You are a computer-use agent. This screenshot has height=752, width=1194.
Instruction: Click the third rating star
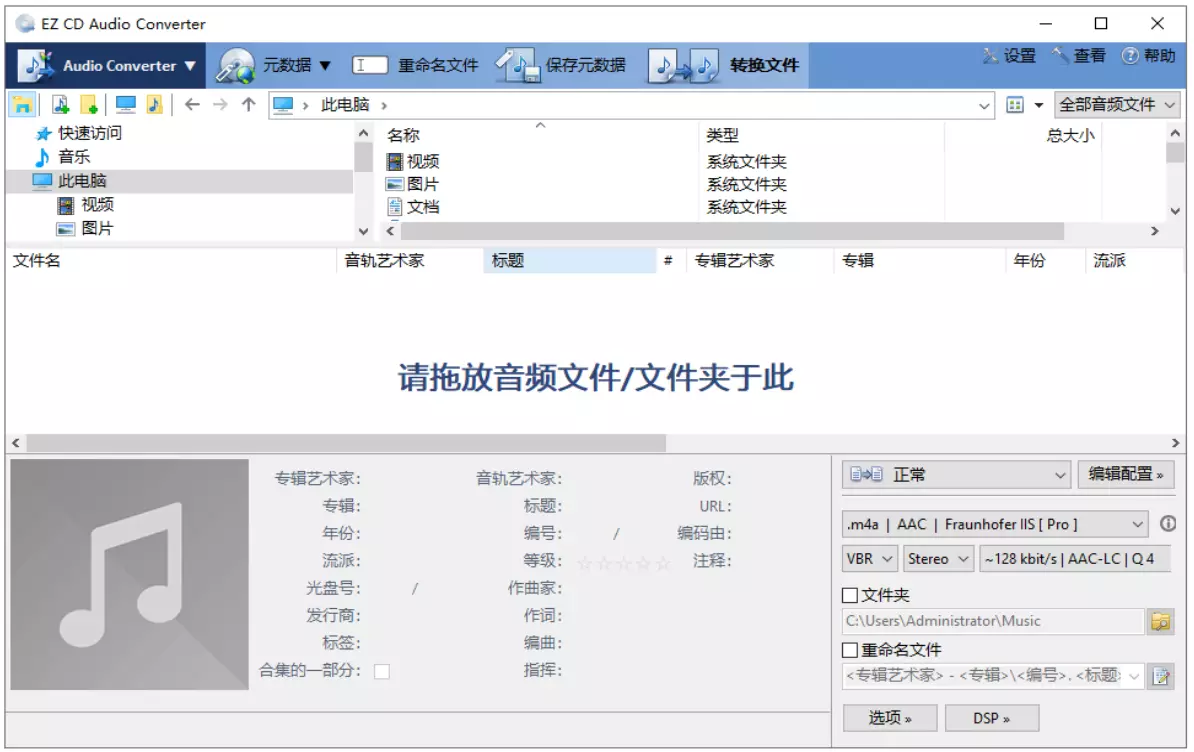624,563
